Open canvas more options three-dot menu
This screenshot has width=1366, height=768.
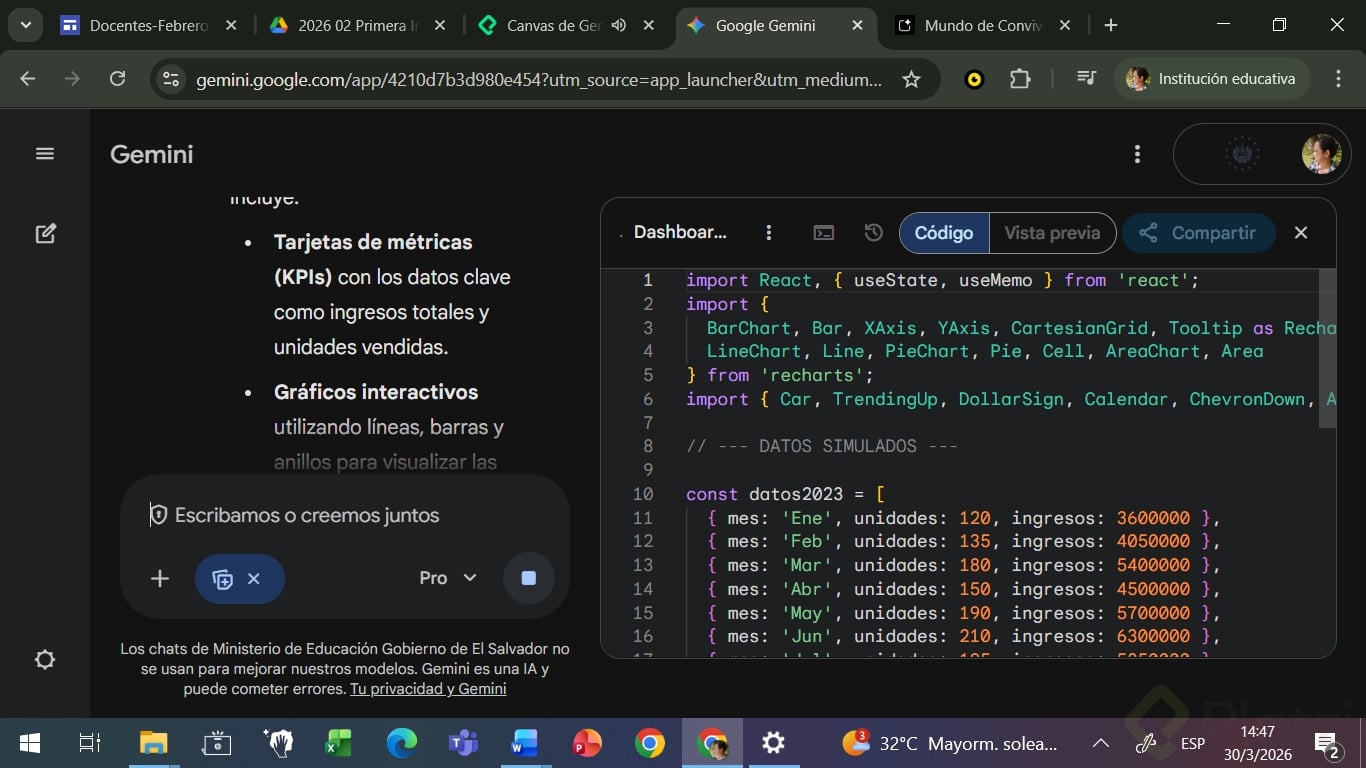(768, 233)
